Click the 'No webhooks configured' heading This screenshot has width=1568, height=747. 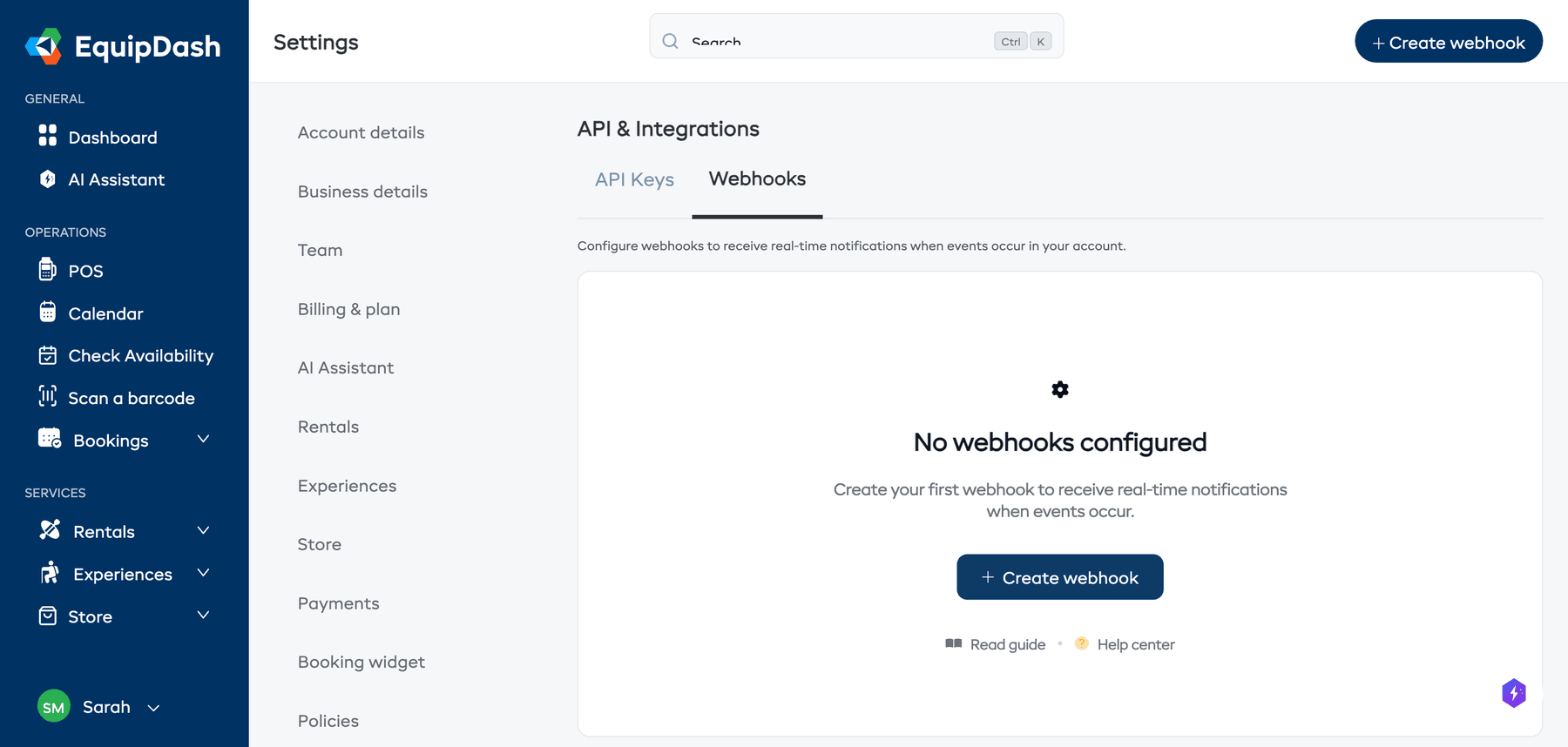pyautogui.click(x=1059, y=442)
